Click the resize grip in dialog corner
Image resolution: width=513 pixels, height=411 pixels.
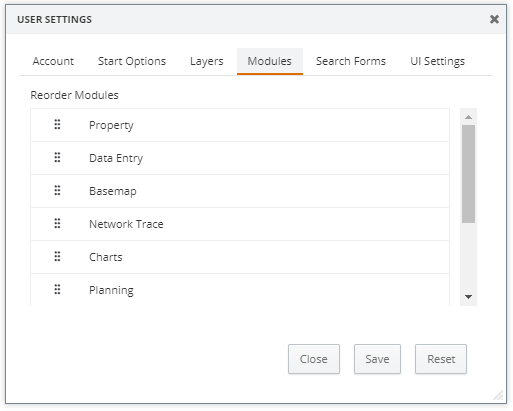(498, 395)
